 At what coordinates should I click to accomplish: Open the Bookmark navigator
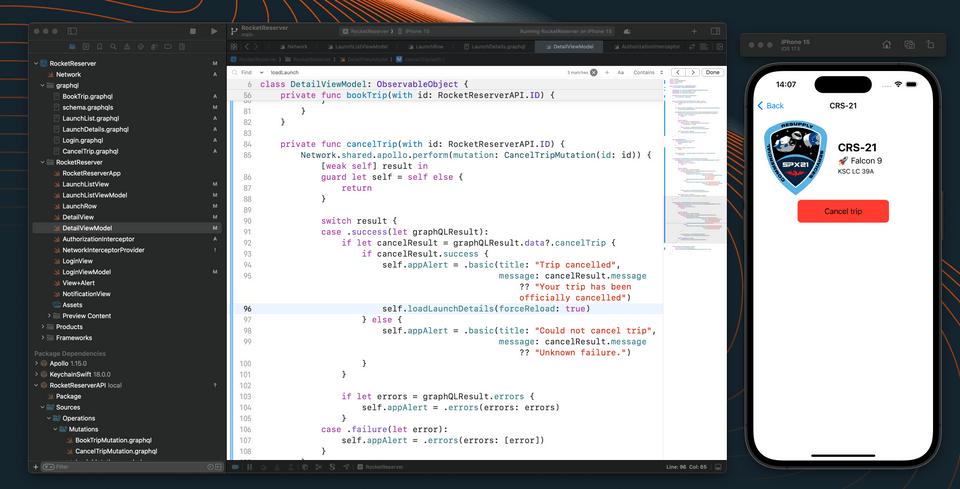(100, 47)
